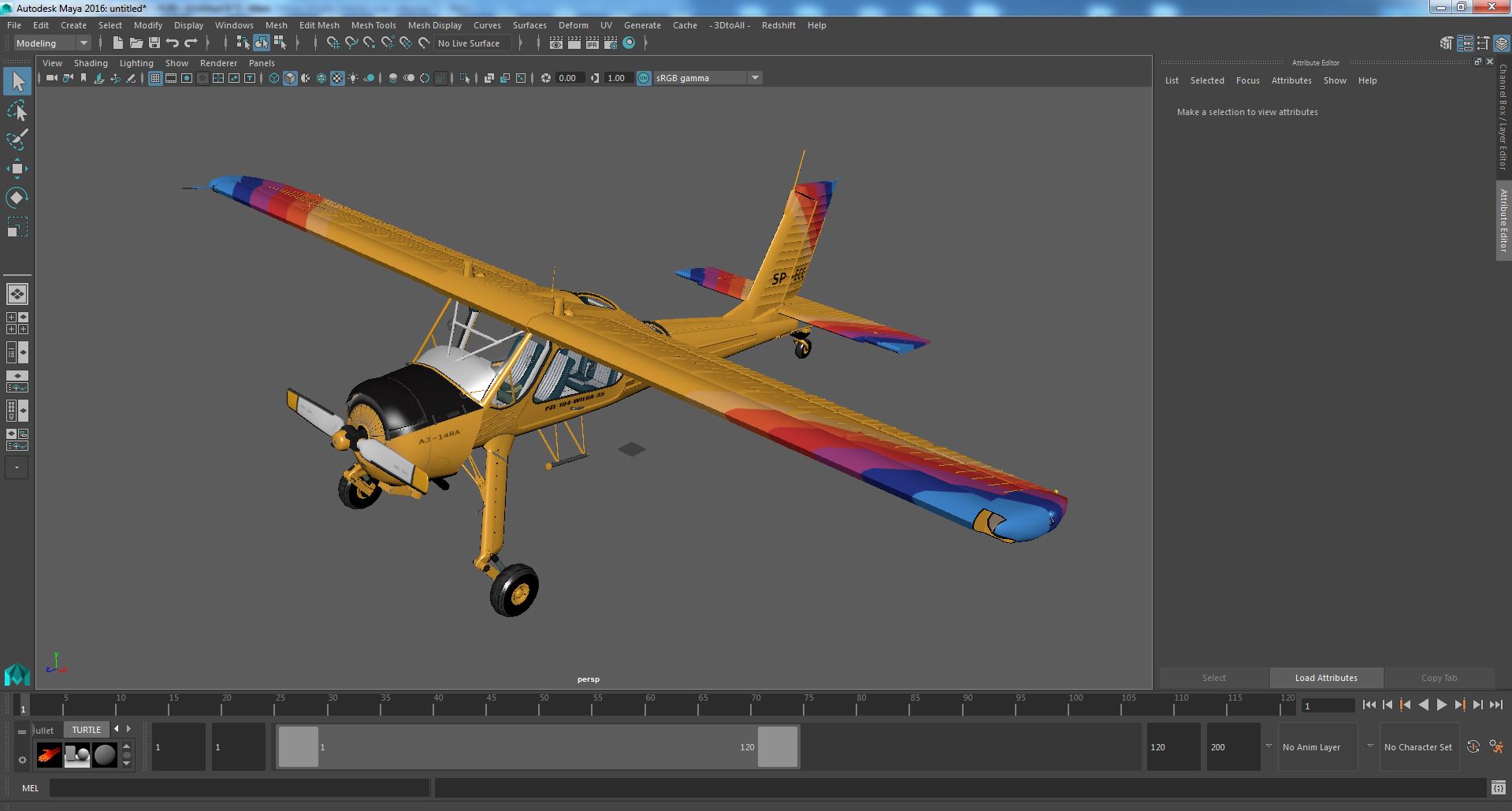
Task: Open the shelf options gear menu
Action: [x=22, y=761]
